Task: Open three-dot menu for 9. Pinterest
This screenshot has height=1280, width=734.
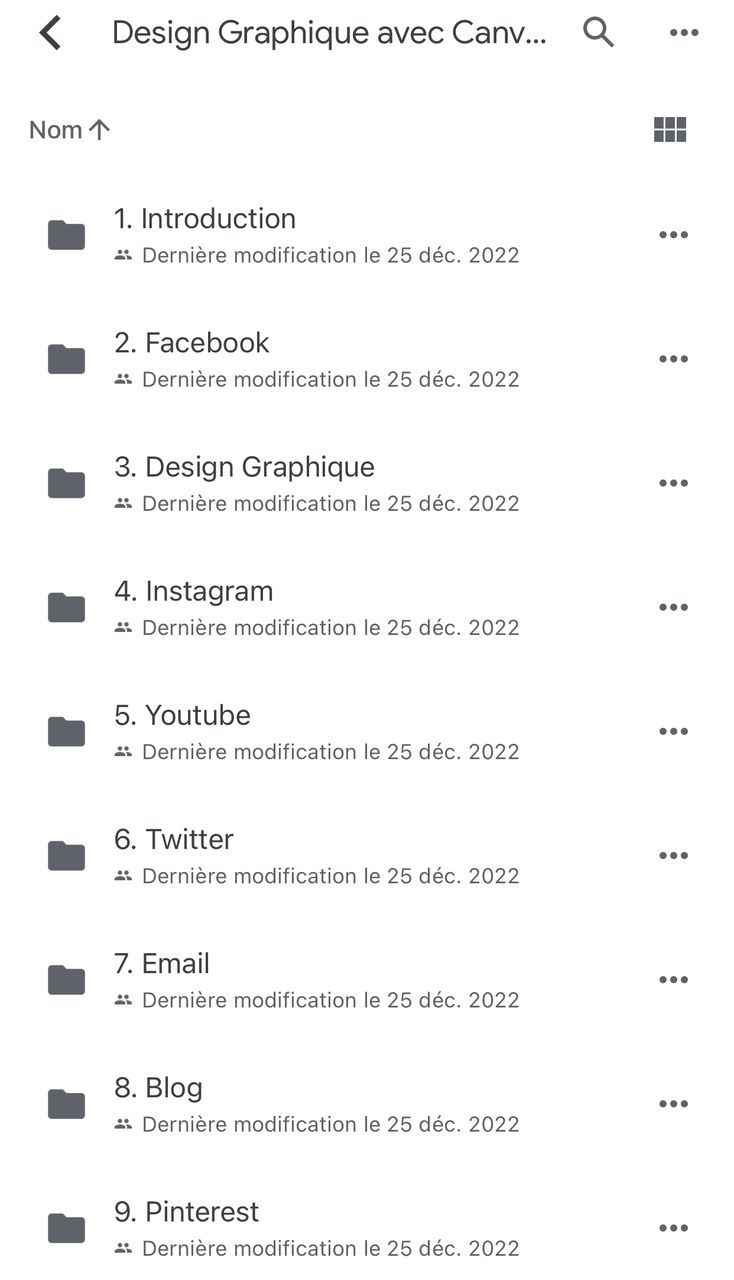Action: click(673, 1228)
